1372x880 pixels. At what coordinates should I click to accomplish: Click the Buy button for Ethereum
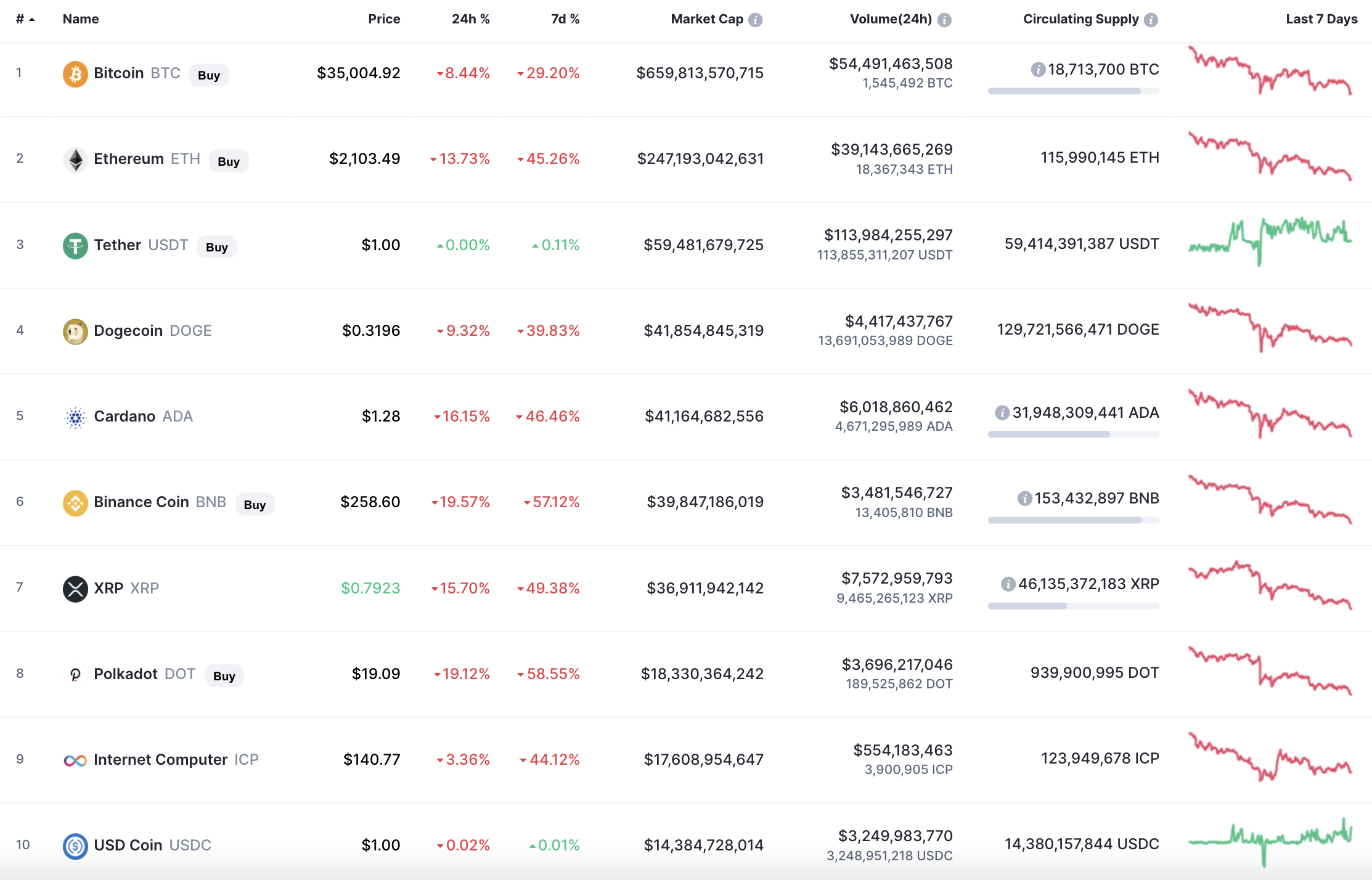coord(229,161)
